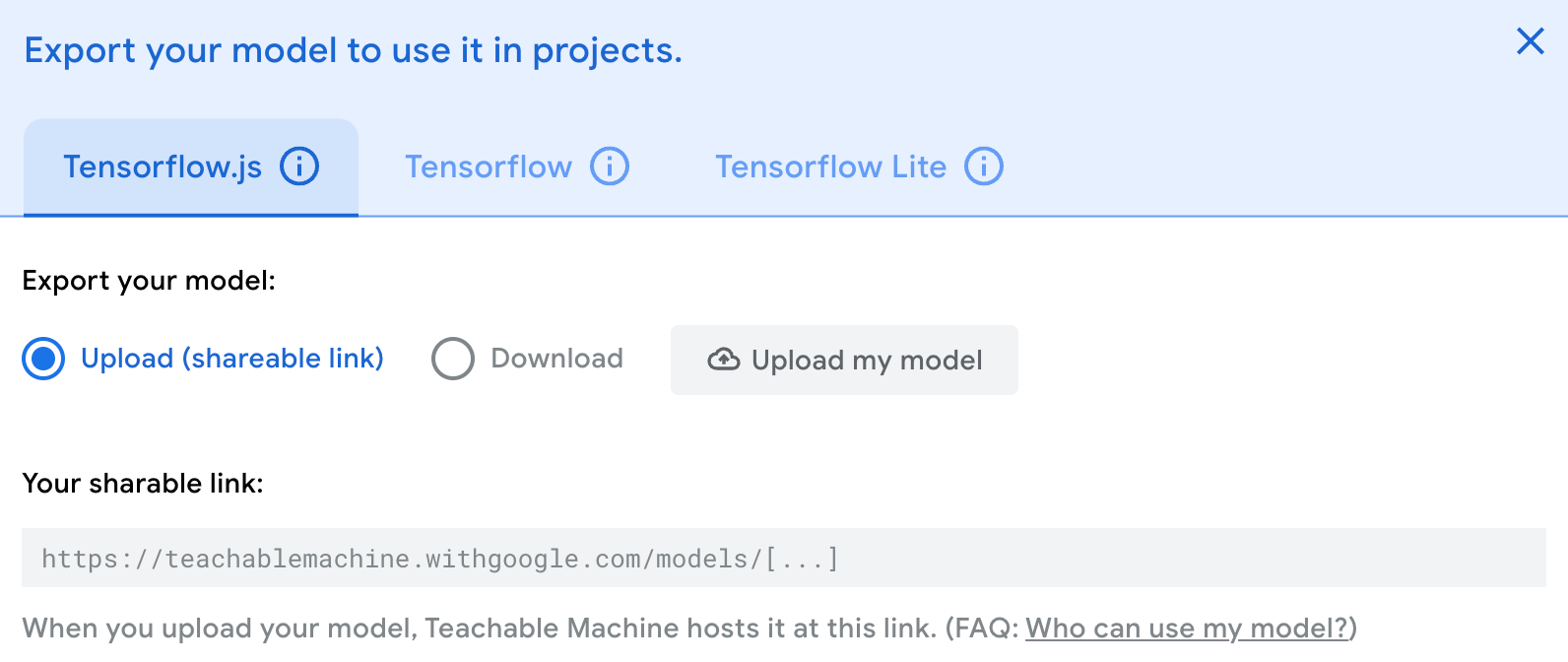
Task: Click the Upload (shareable link) label text
Action: pos(232,359)
